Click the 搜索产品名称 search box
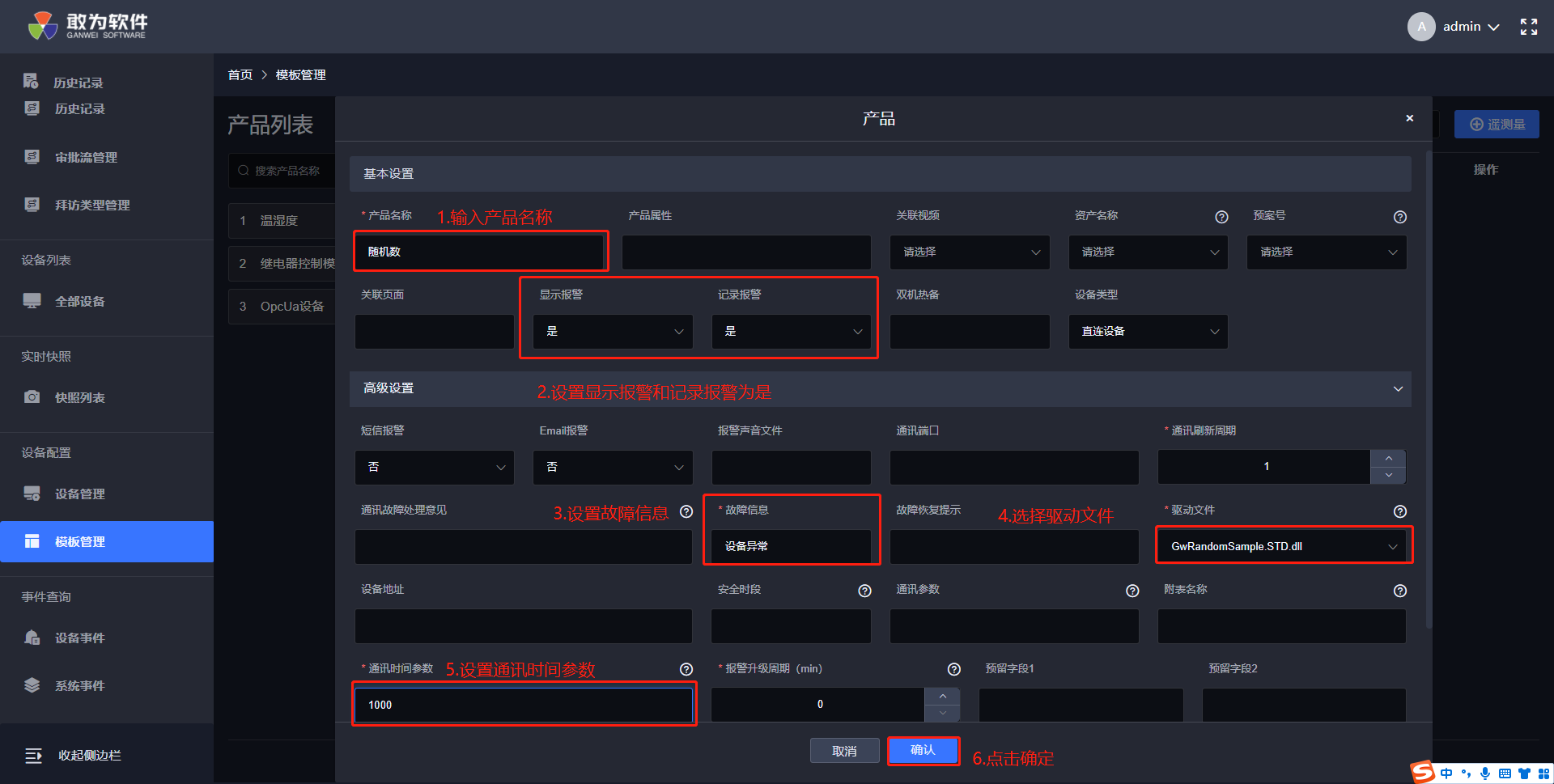 coord(282,171)
